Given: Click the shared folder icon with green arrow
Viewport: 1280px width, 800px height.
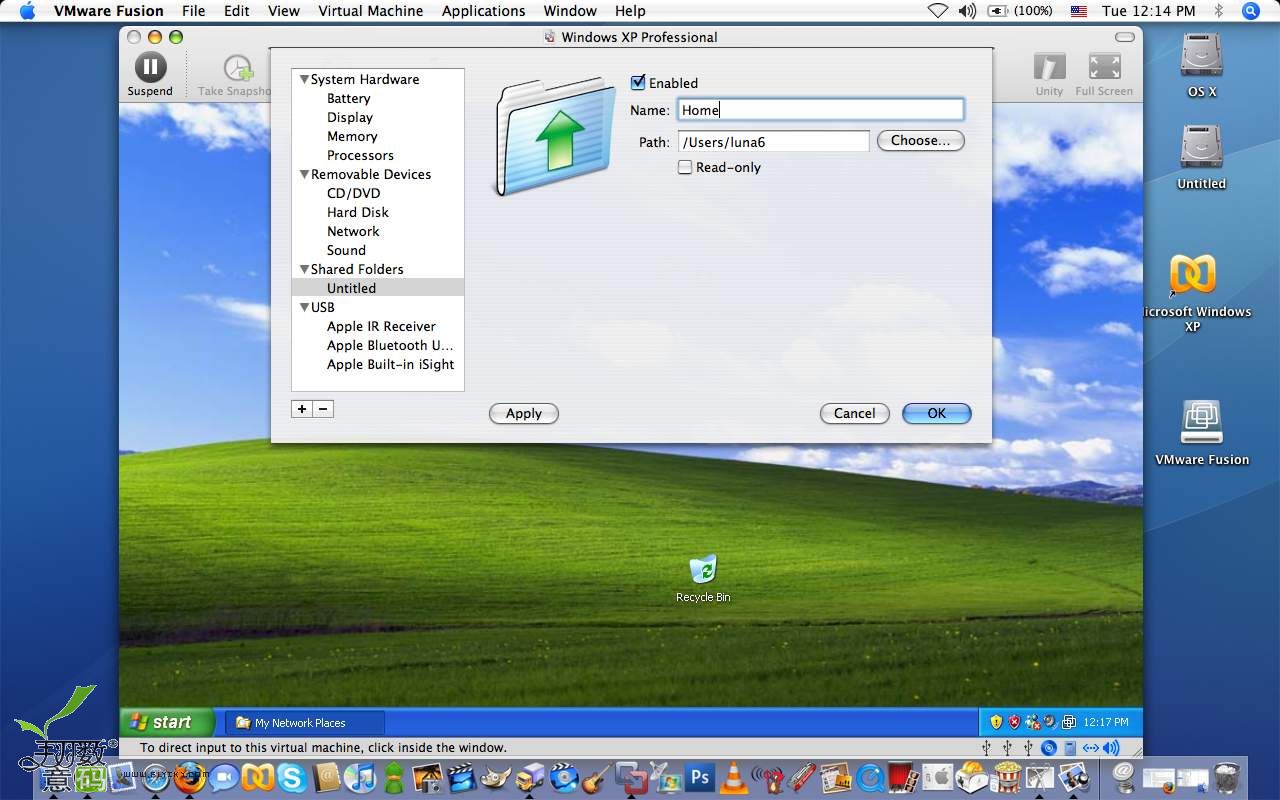Looking at the screenshot, I should click(x=556, y=137).
